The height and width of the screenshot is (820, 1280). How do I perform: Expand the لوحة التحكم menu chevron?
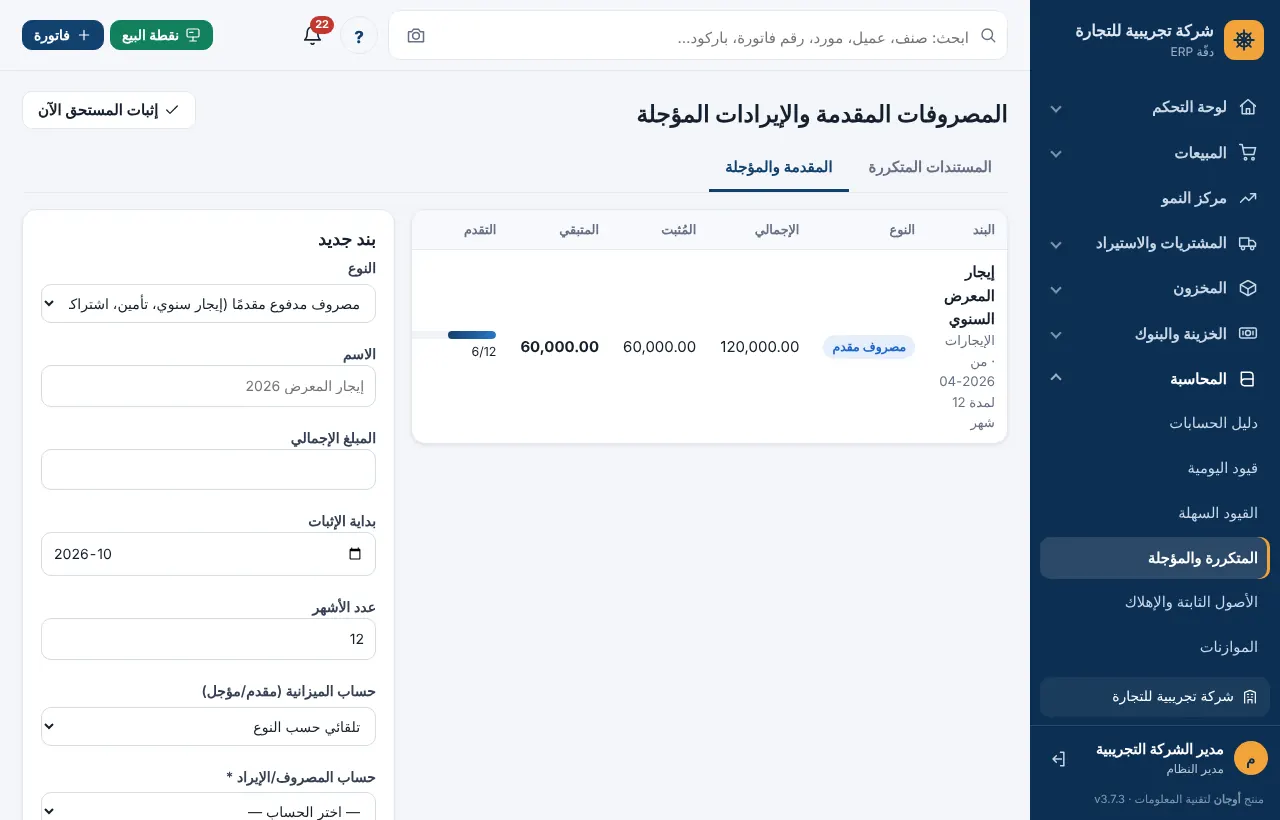pyautogui.click(x=1056, y=108)
